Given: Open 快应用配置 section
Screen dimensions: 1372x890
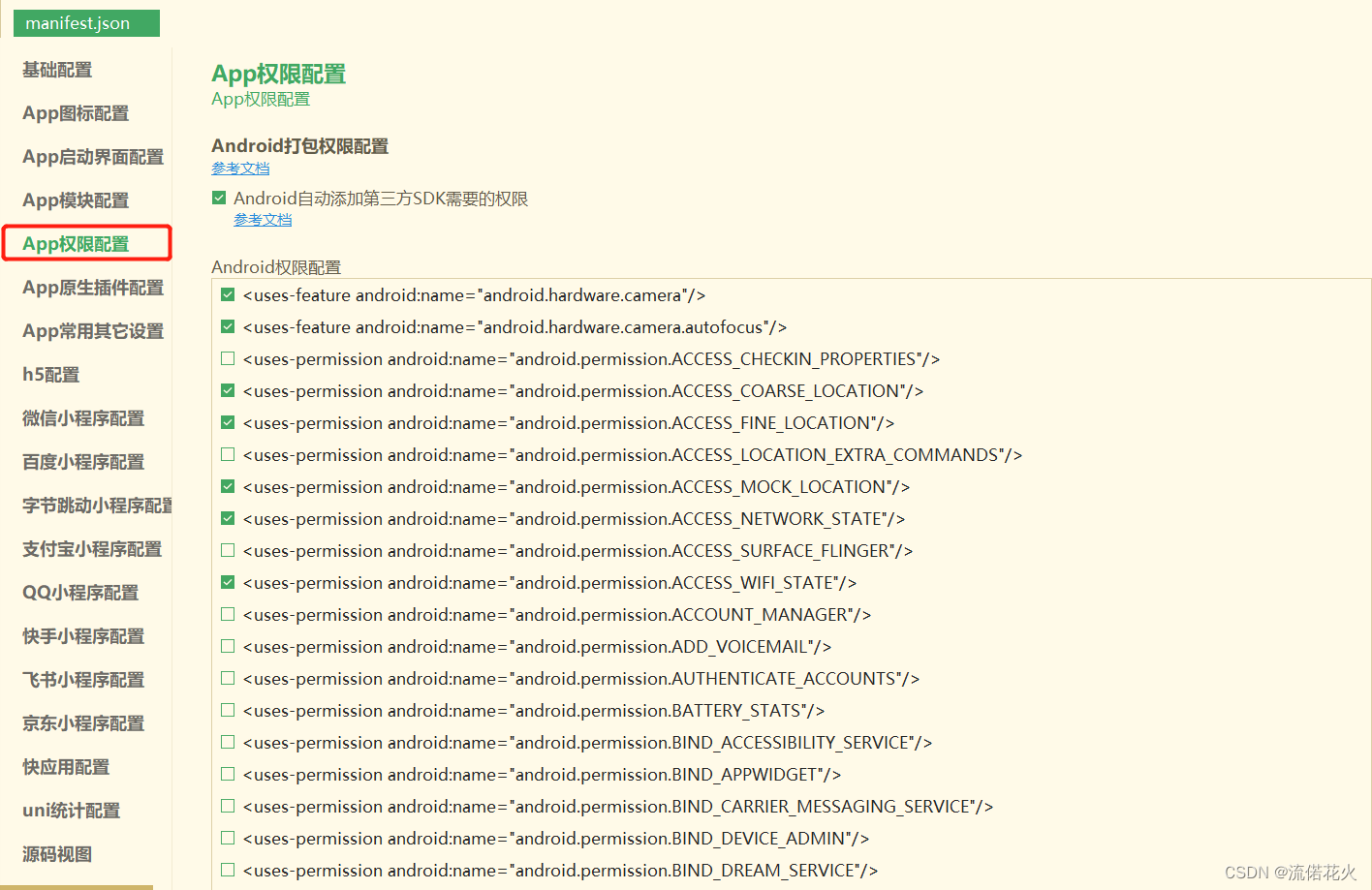Looking at the screenshot, I should (x=66, y=767).
